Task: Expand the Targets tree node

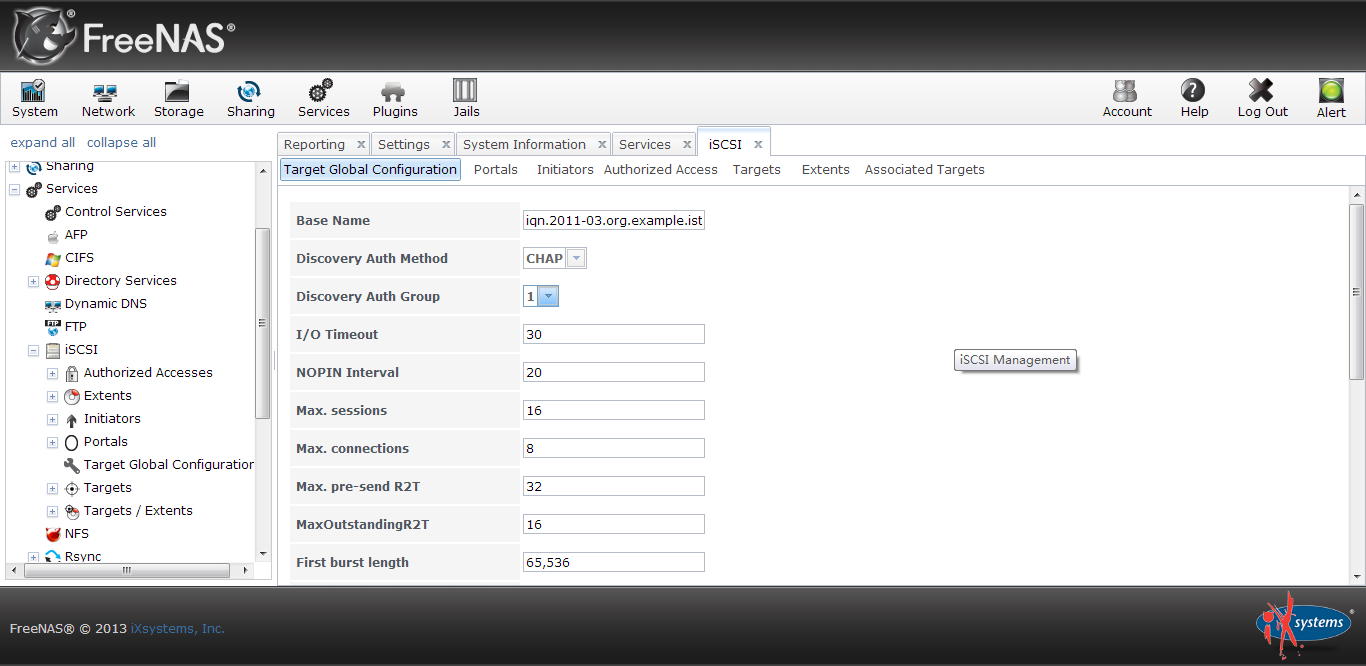Action: pyautogui.click(x=53, y=488)
